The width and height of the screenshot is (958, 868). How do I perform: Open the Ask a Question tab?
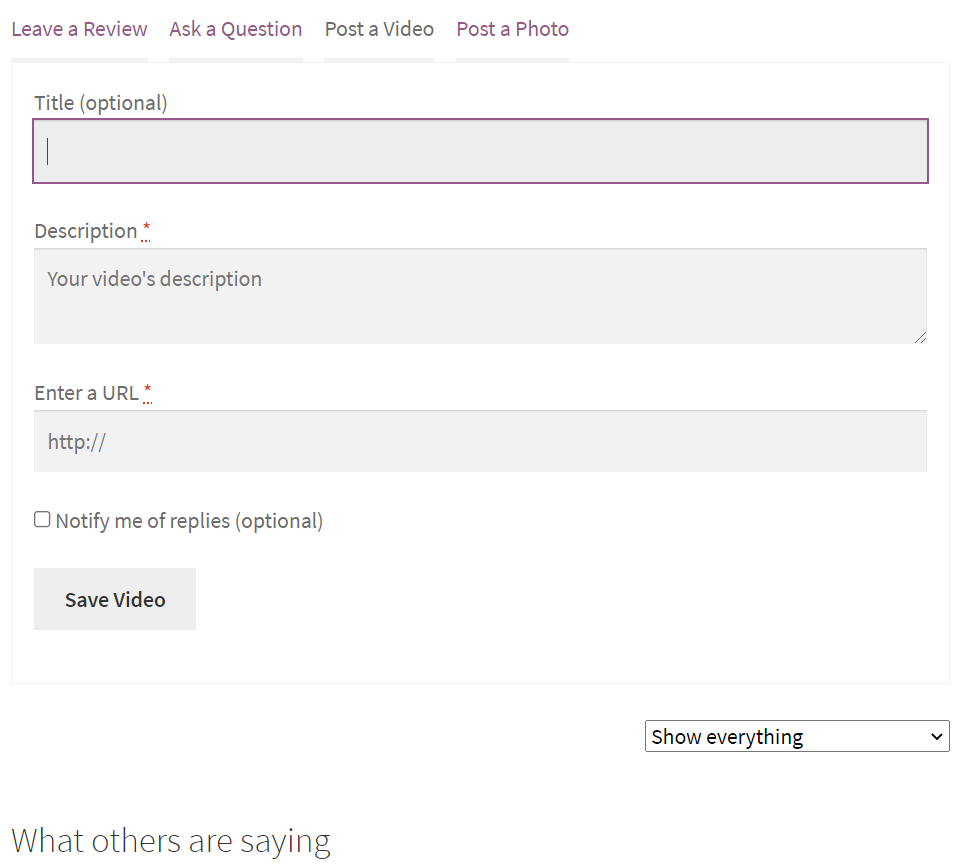click(x=236, y=29)
